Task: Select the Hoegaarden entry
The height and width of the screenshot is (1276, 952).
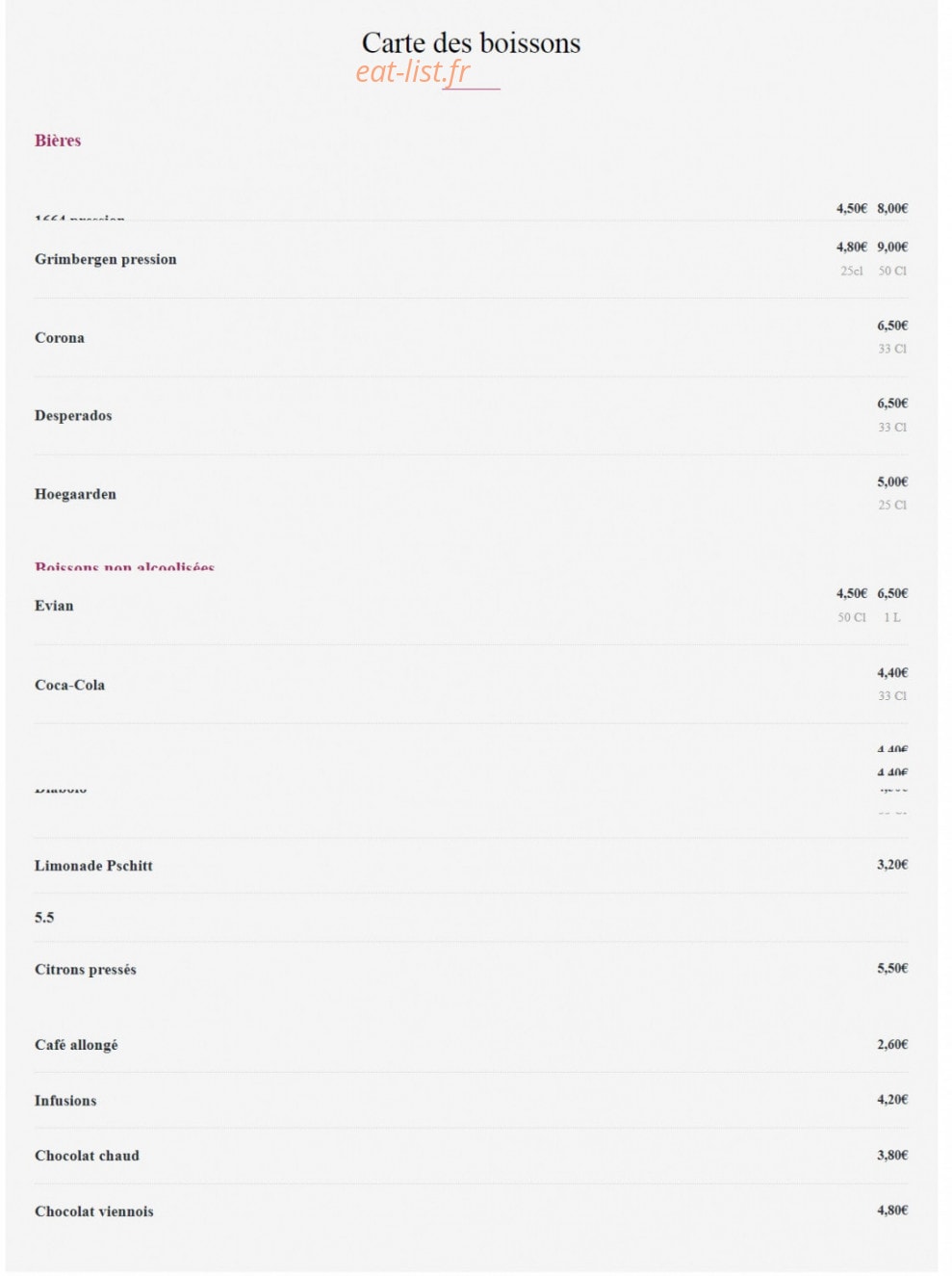Action: click(x=75, y=494)
